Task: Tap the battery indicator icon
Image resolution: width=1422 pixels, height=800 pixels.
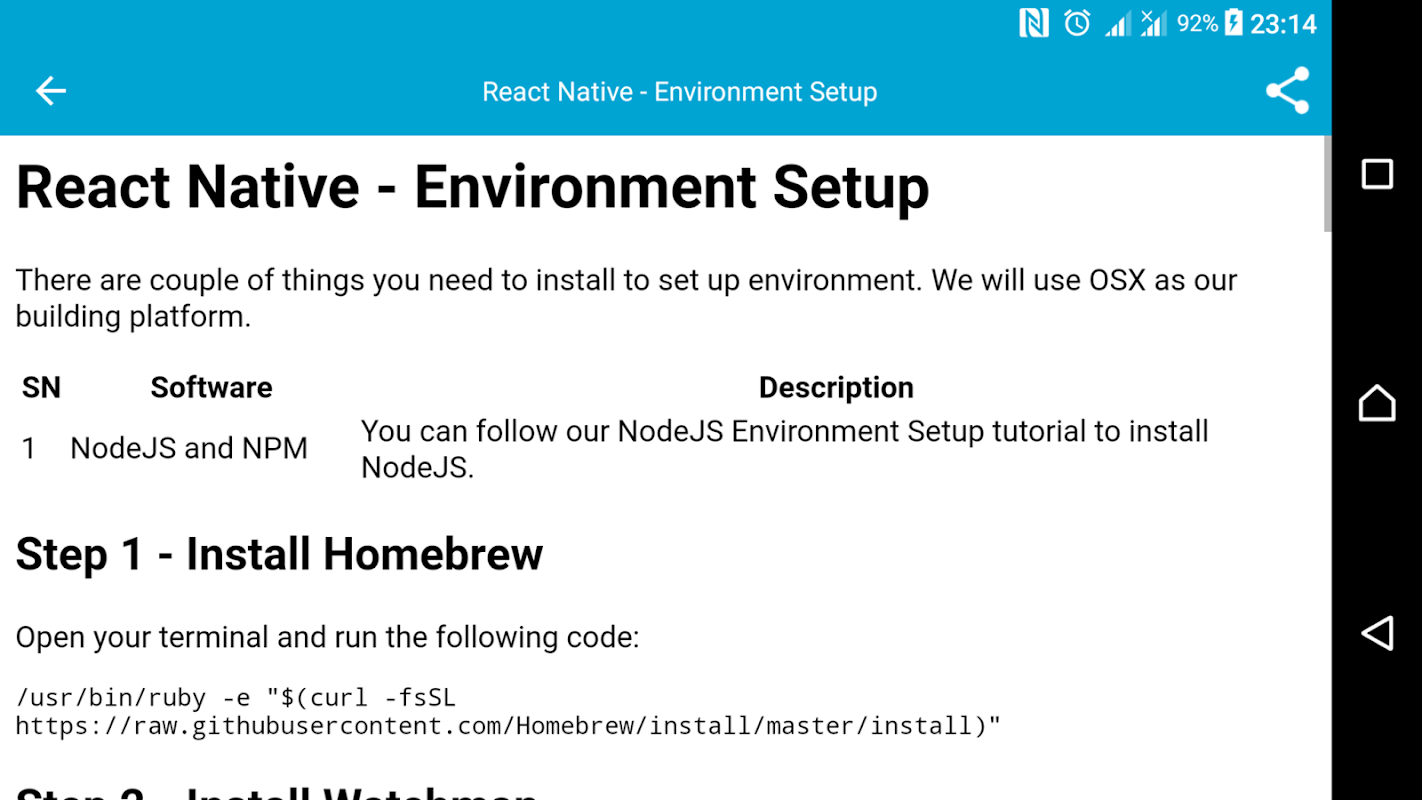Action: click(x=1233, y=23)
